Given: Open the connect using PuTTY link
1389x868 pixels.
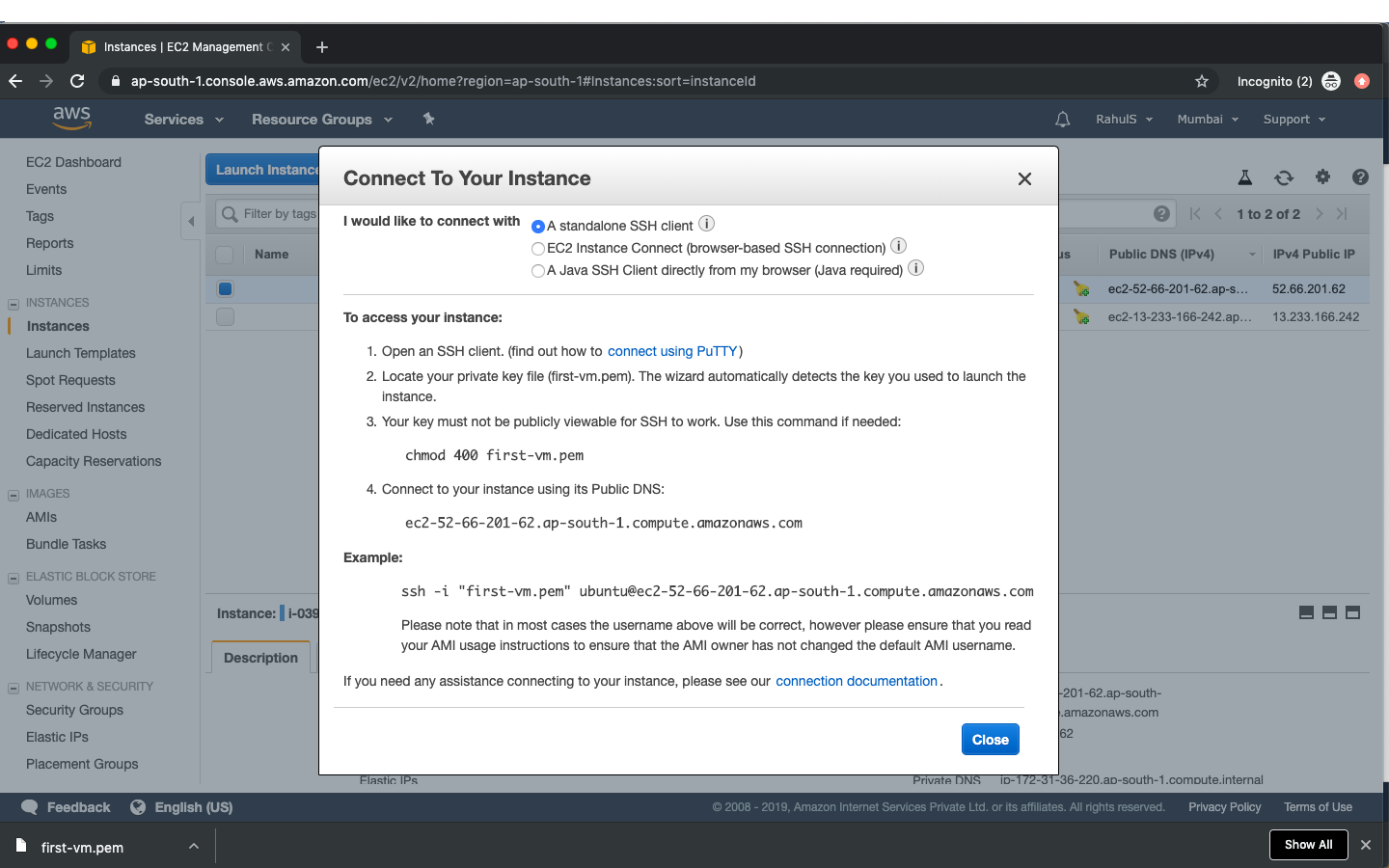Looking at the screenshot, I should (x=672, y=351).
